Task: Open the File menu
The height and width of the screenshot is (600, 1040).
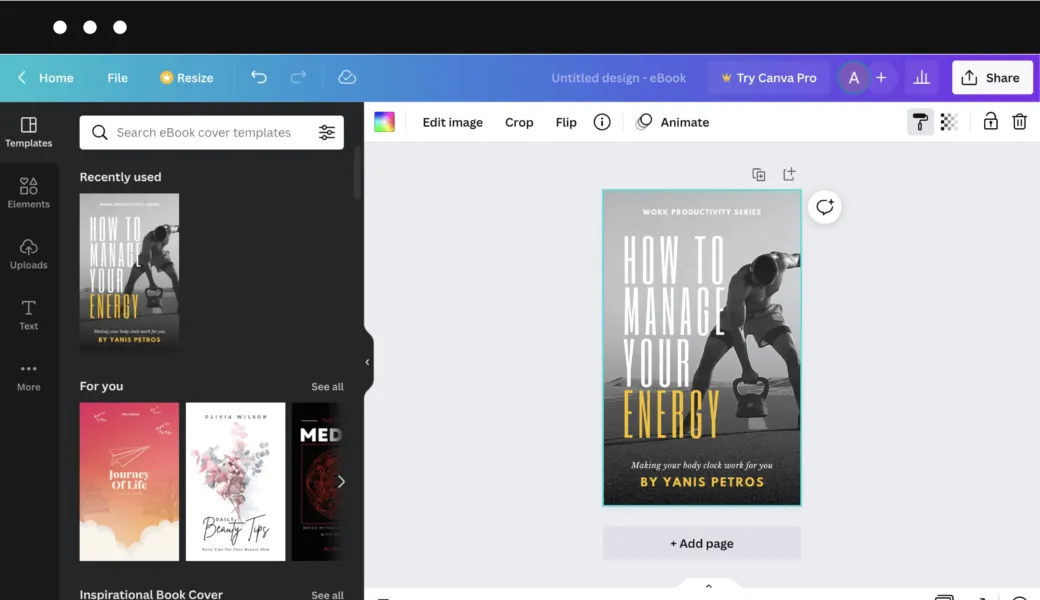Action: tap(117, 78)
